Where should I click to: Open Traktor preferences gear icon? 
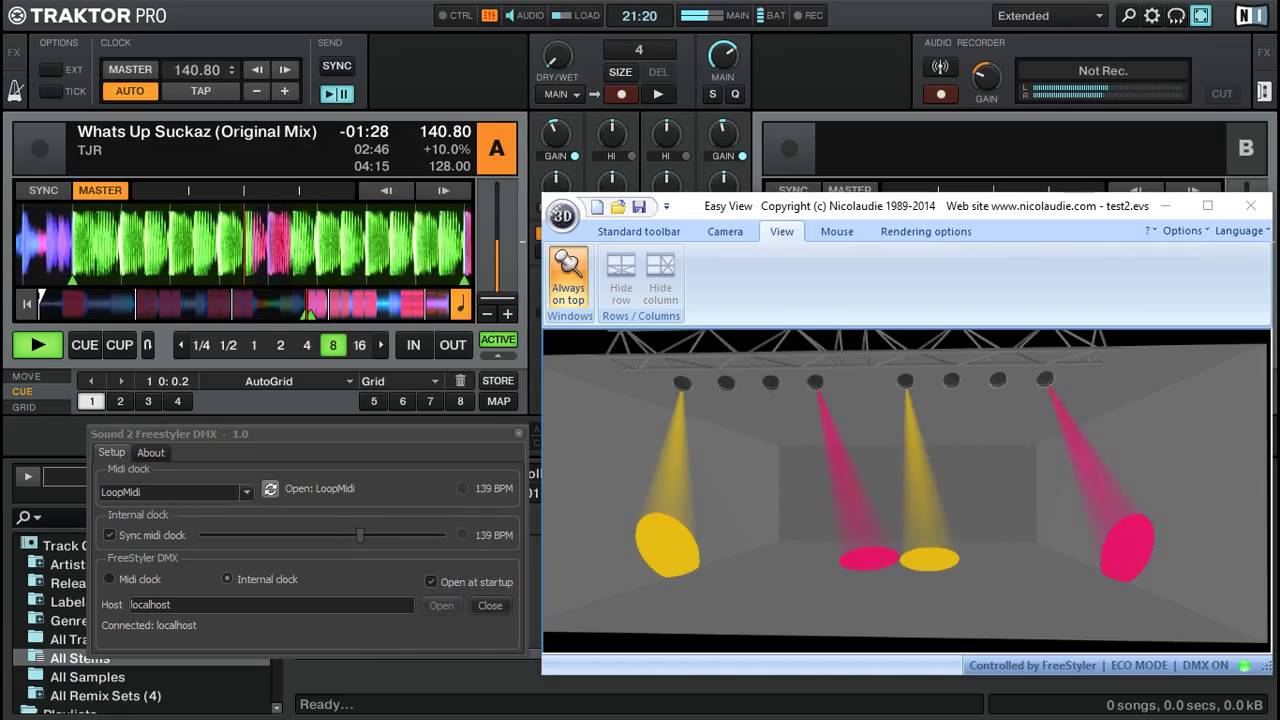1152,15
